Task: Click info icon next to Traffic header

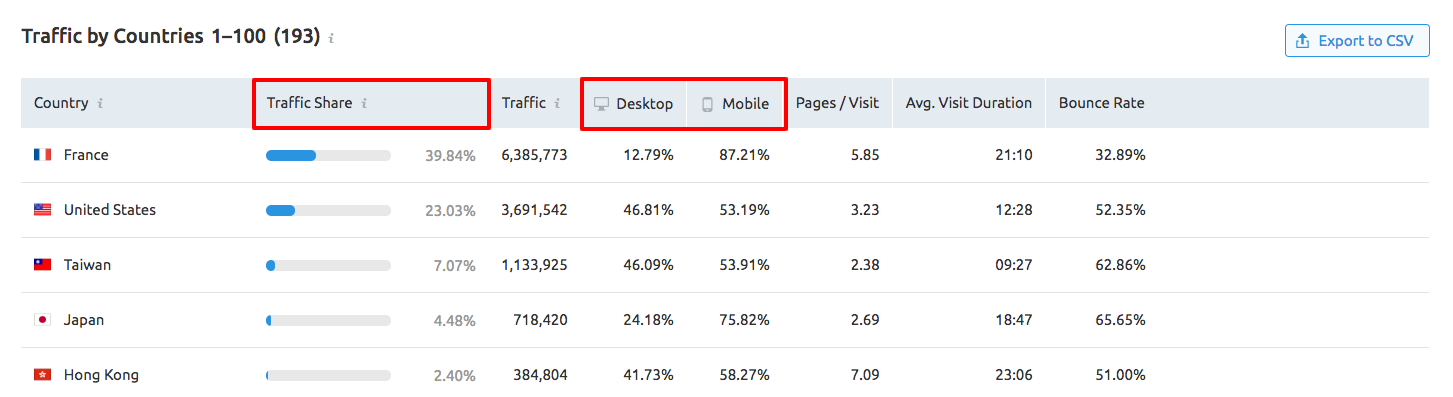Action: coord(558,103)
